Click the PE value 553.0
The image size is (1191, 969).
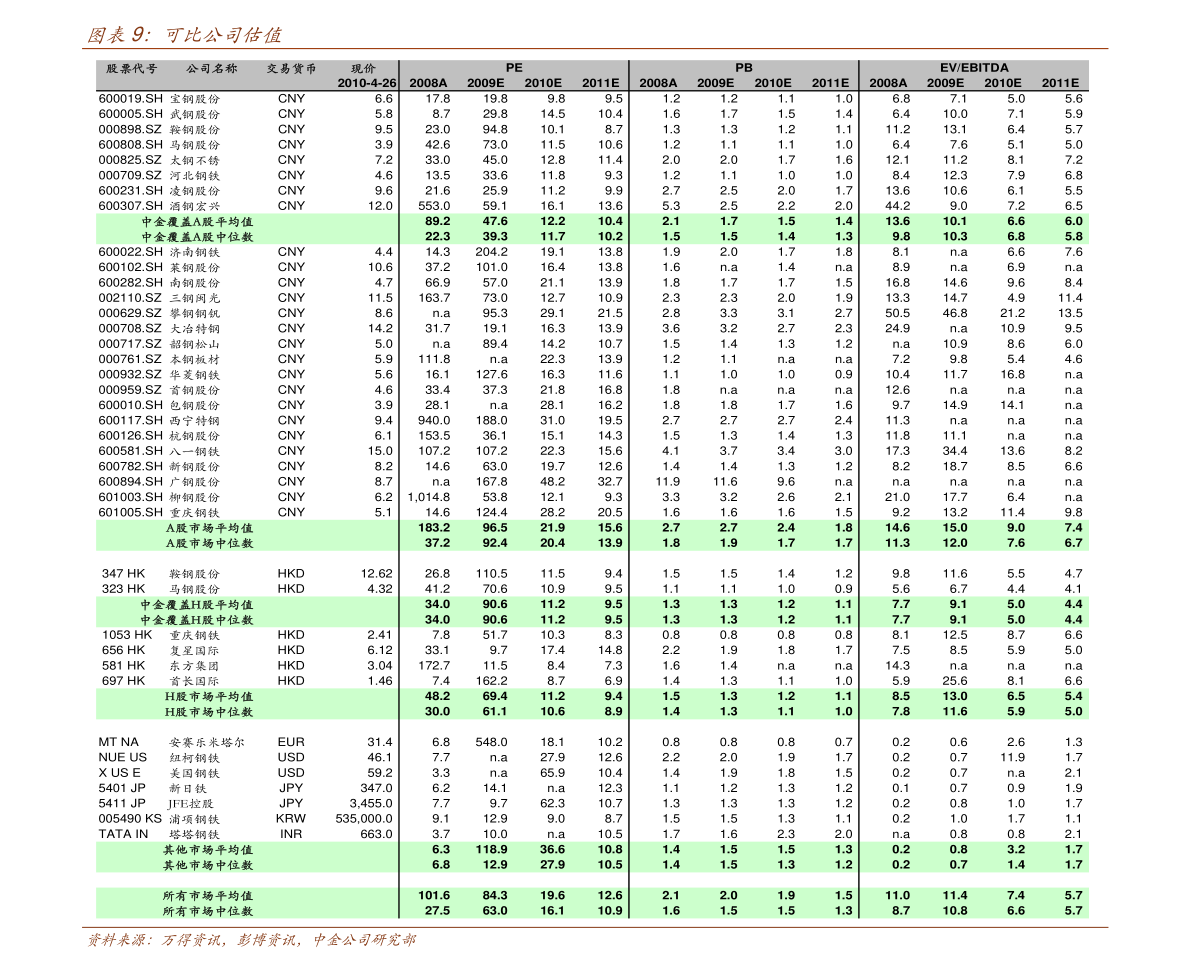click(434, 206)
